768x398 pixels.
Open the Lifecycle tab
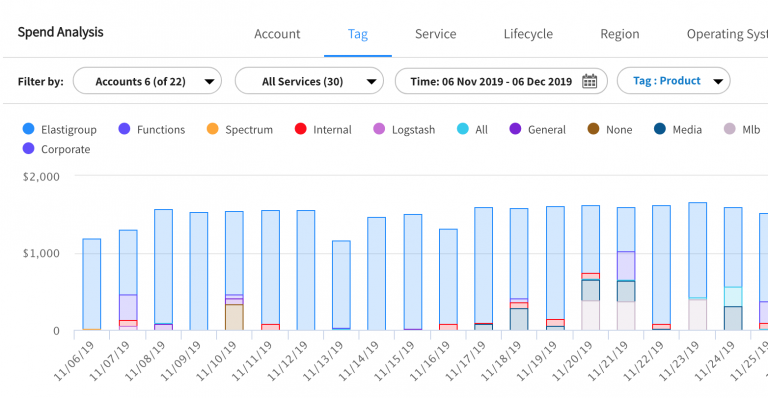tap(528, 34)
